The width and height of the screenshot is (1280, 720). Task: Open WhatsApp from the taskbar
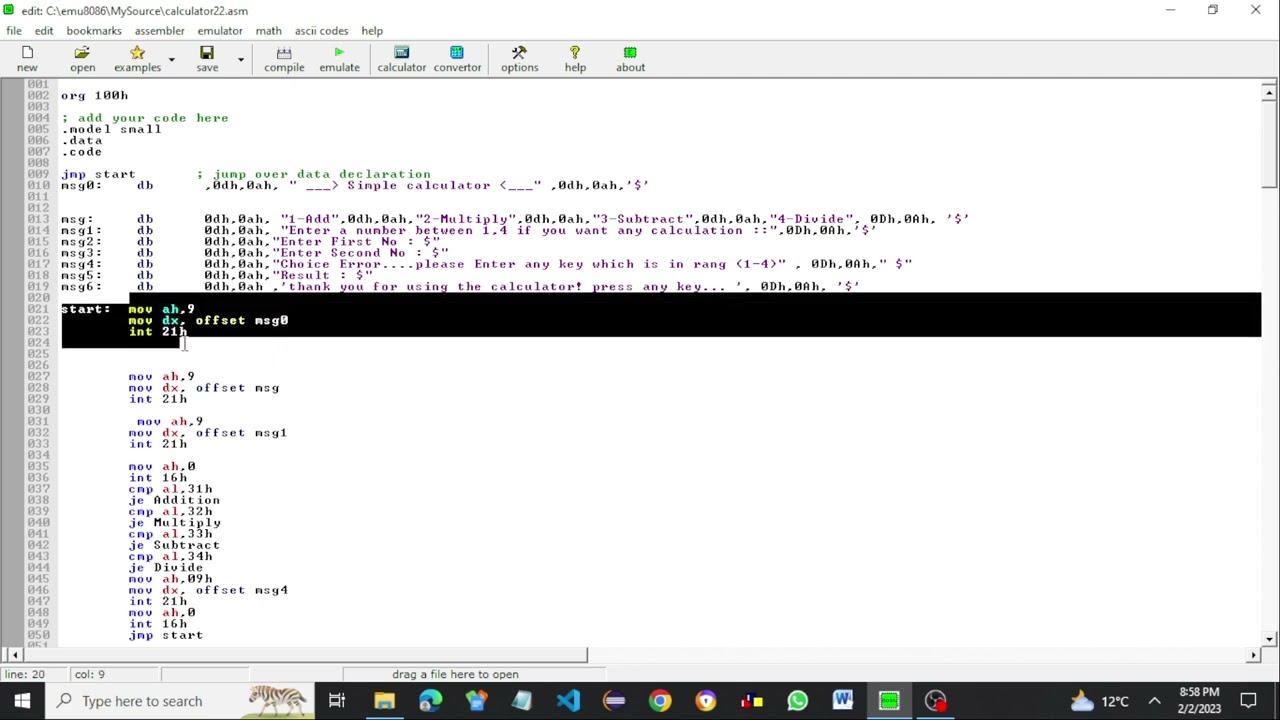[x=797, y=701]
